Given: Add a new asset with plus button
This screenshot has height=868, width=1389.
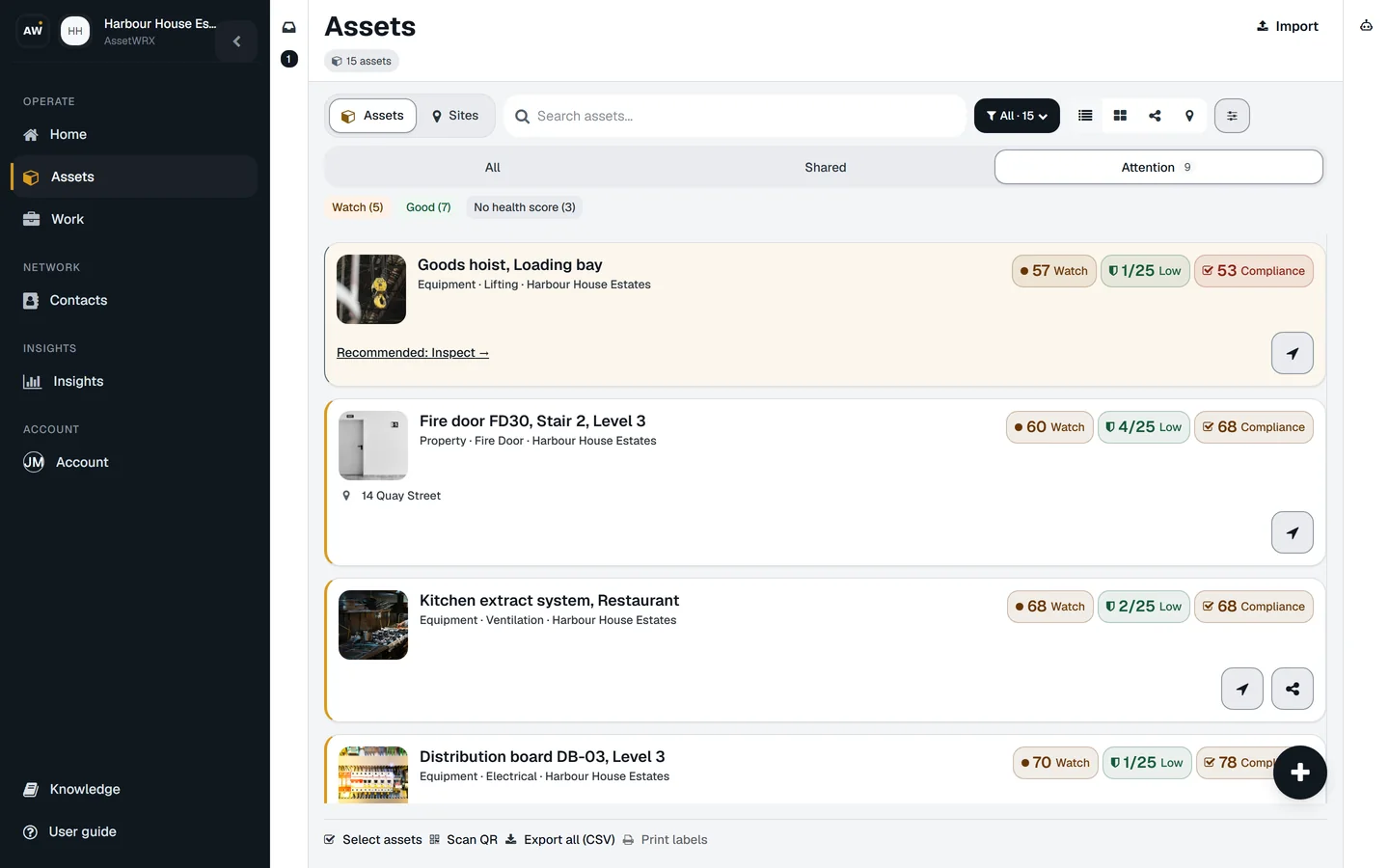Looking at the screenshot, I should click(1300, 773).
